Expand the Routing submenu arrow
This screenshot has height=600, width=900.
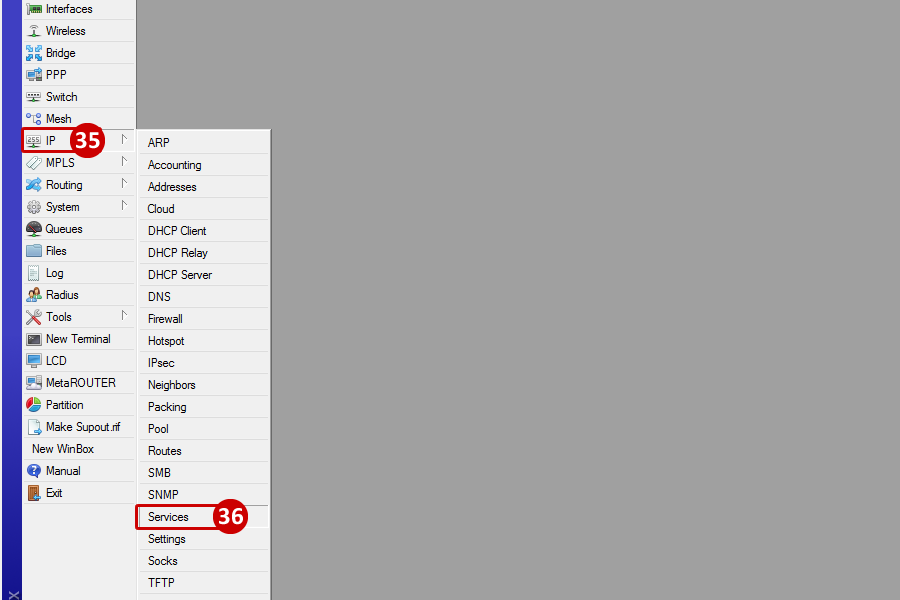point(124,184)
